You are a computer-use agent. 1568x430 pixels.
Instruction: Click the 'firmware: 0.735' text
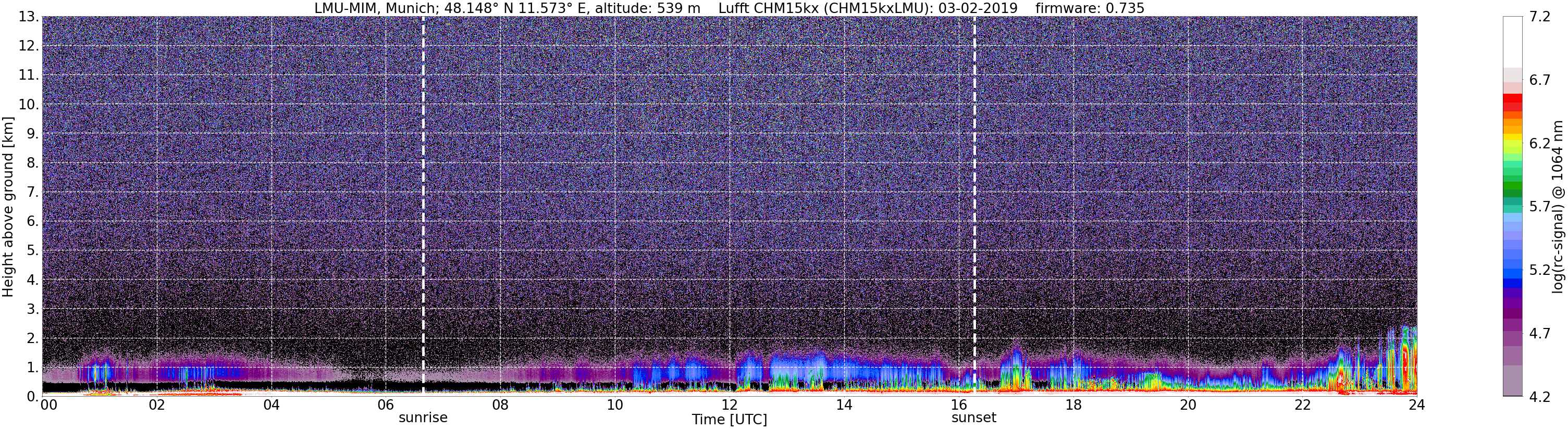point(1090,8)
